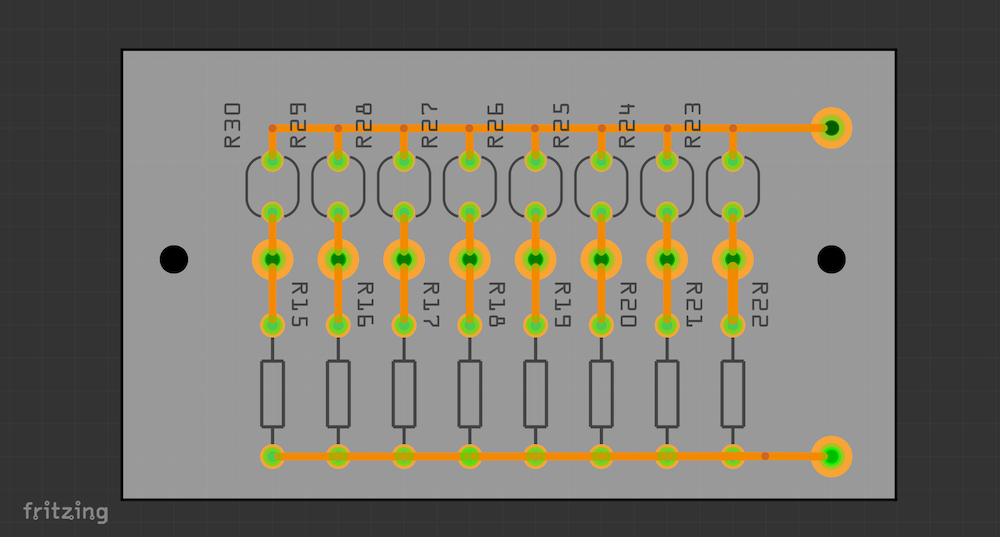This screenshot has width=1000, height=537.
Task: Select the R27 silkscreen label
Action: (x=430, y=126)
